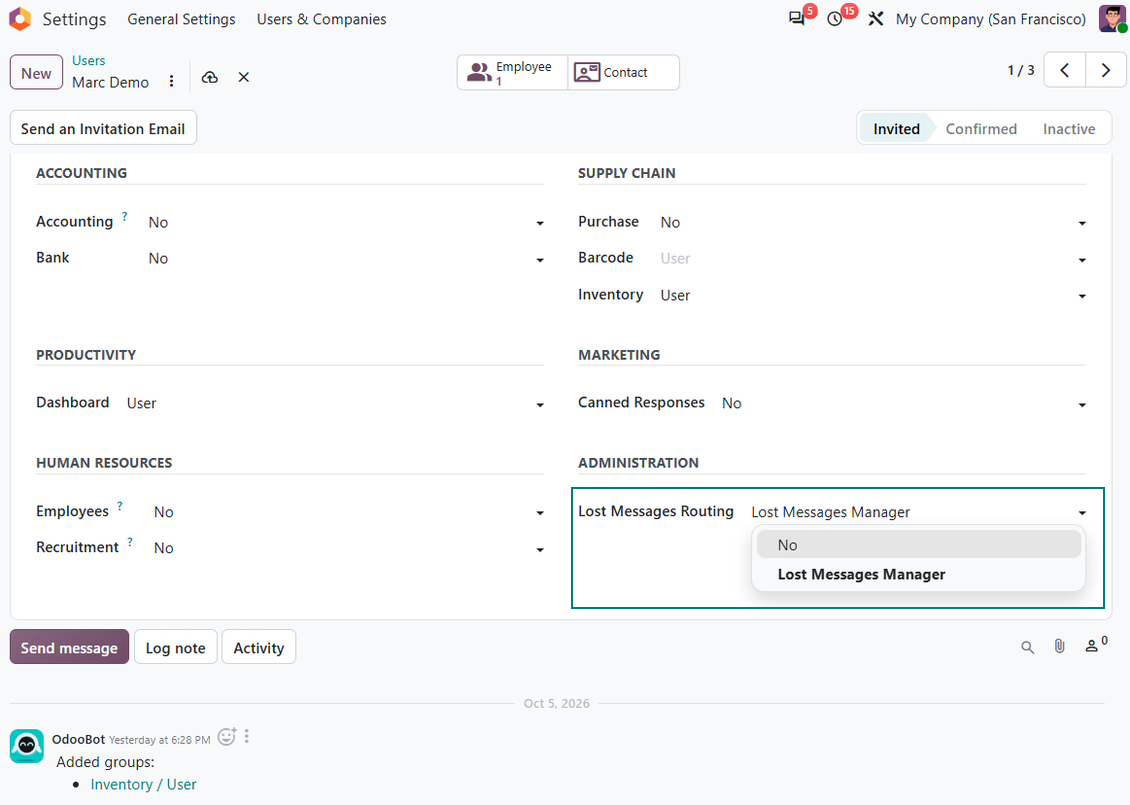Set status to Invited
Screen dimensions: 1130x805
click(x=896, y=129)
